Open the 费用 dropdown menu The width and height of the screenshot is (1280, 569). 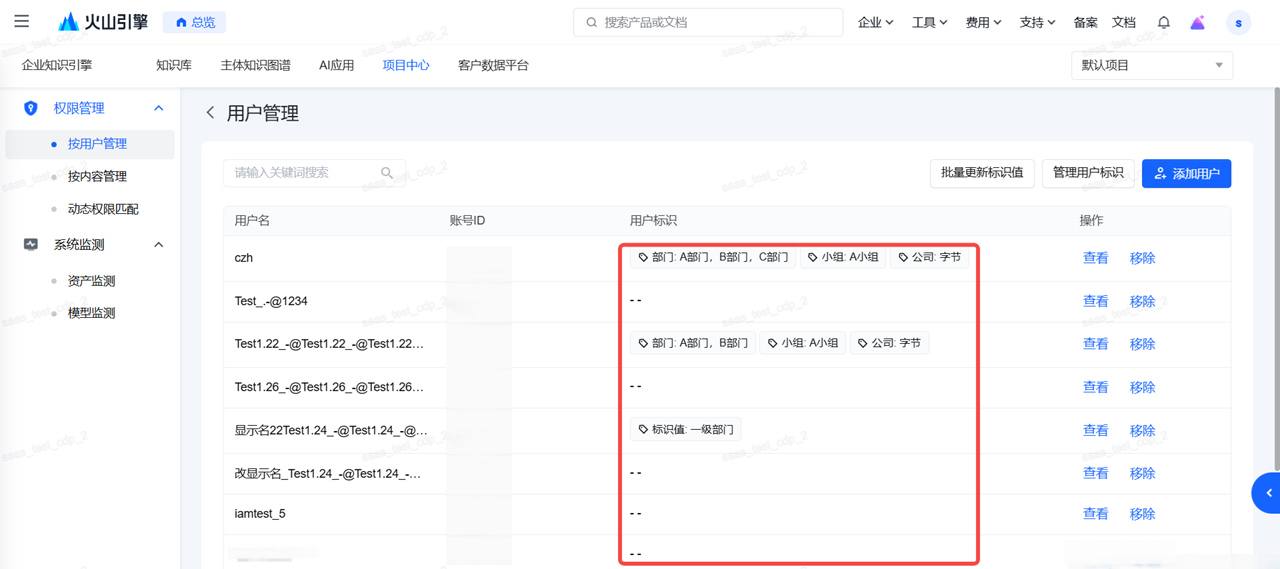click(983, 22)
